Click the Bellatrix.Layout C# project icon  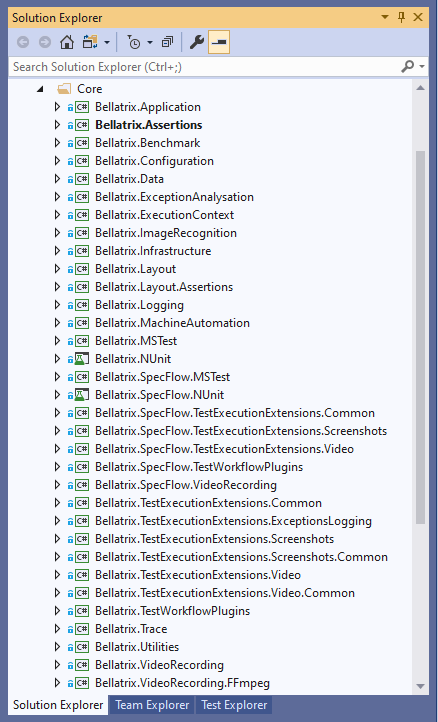(82, 269)
